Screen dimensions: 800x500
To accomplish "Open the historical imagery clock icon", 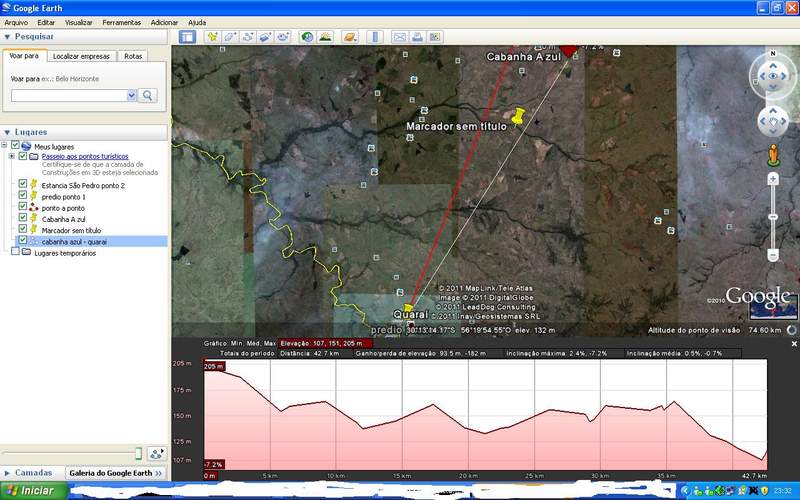I will 307,37.
